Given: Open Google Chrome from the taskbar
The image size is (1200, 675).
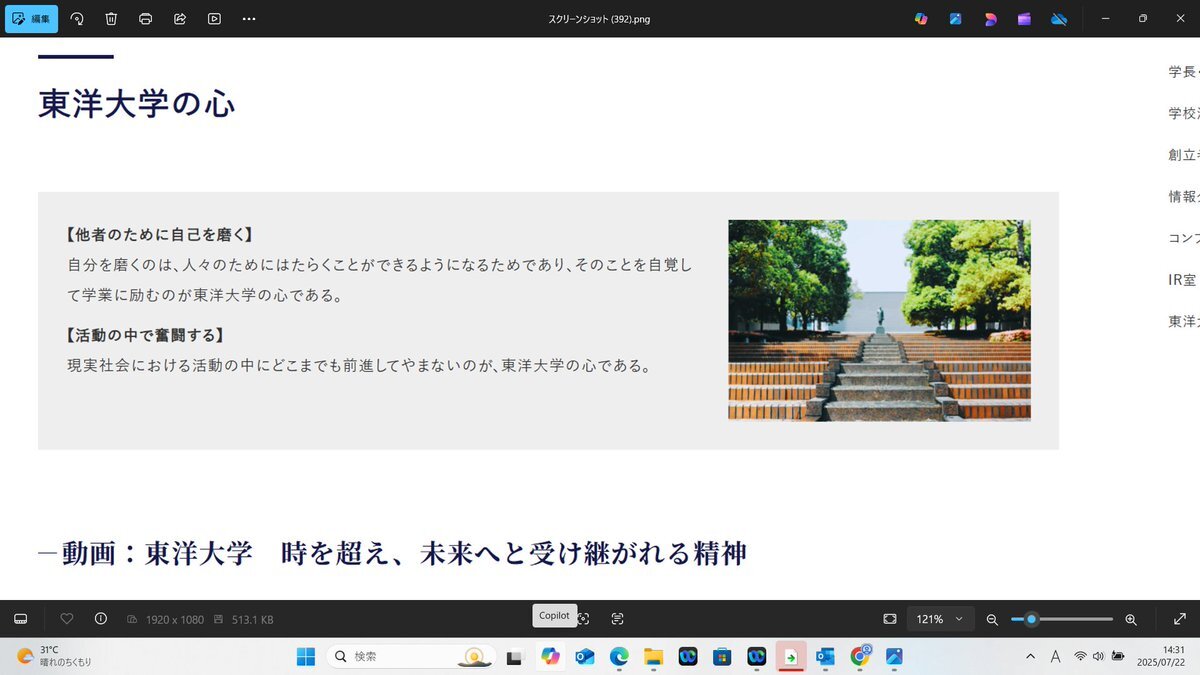Looking at the screenshot, I should (x=860, y=656).
